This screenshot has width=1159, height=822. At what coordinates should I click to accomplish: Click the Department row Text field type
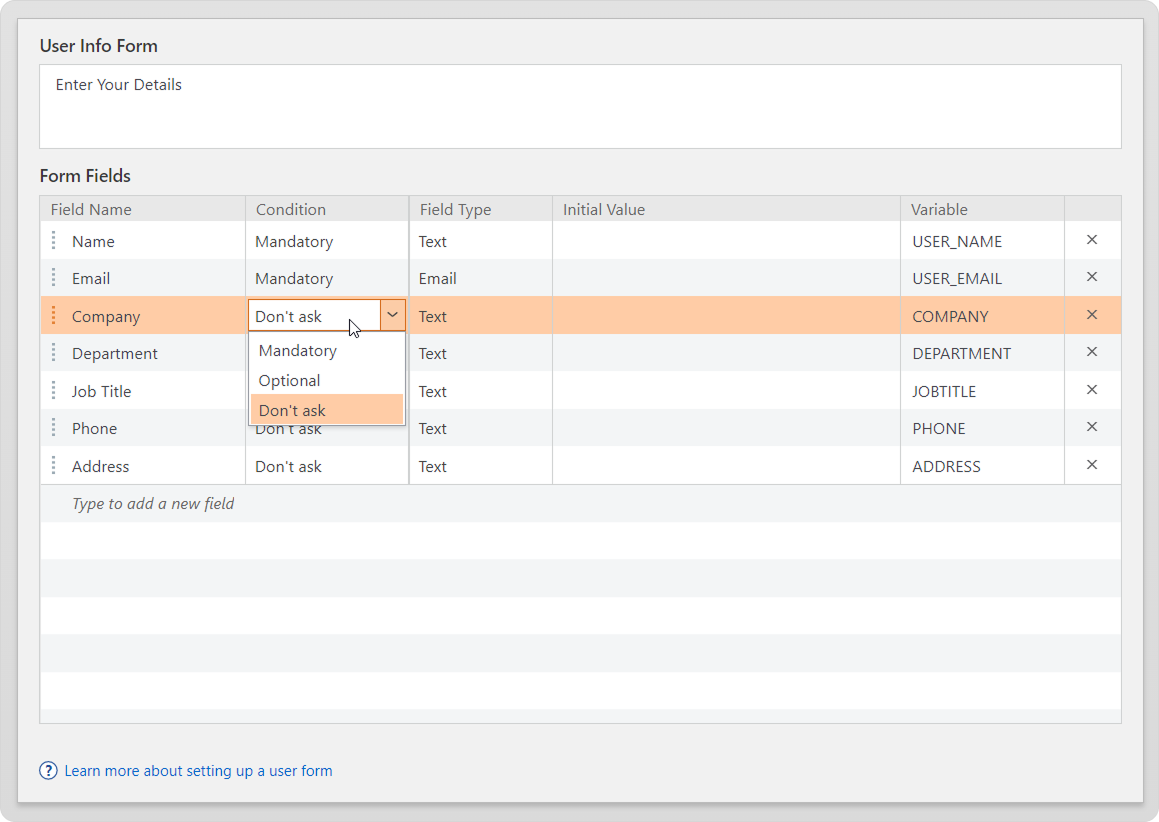tap(480, 353)
